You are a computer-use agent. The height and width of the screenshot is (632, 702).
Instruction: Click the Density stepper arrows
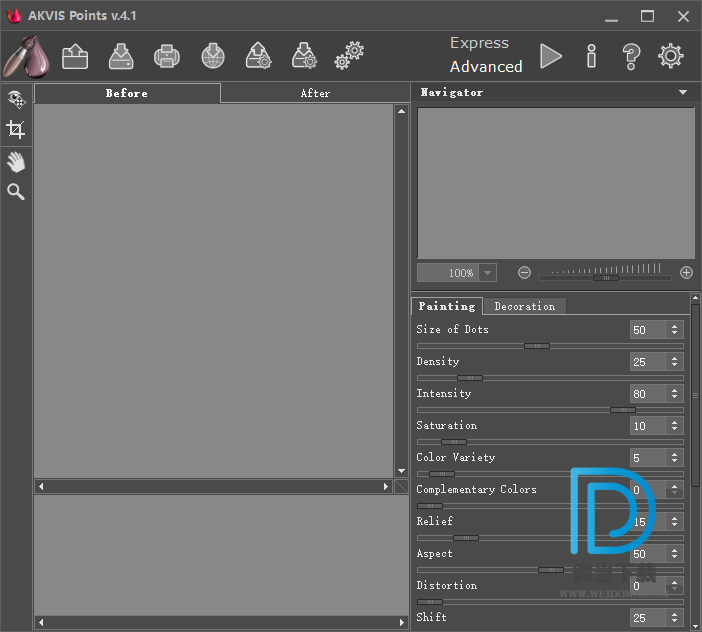point(674,362)
